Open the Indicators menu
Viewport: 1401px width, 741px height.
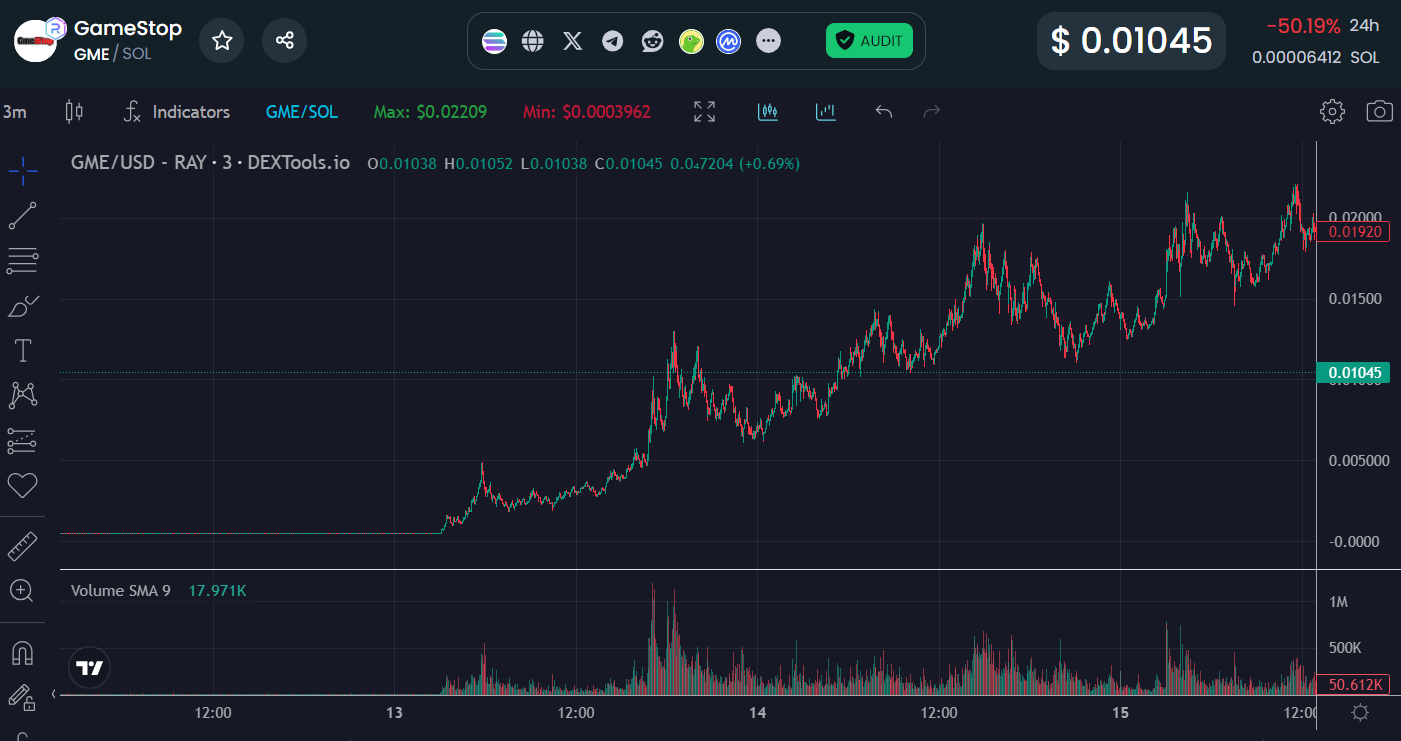(177, 112)
